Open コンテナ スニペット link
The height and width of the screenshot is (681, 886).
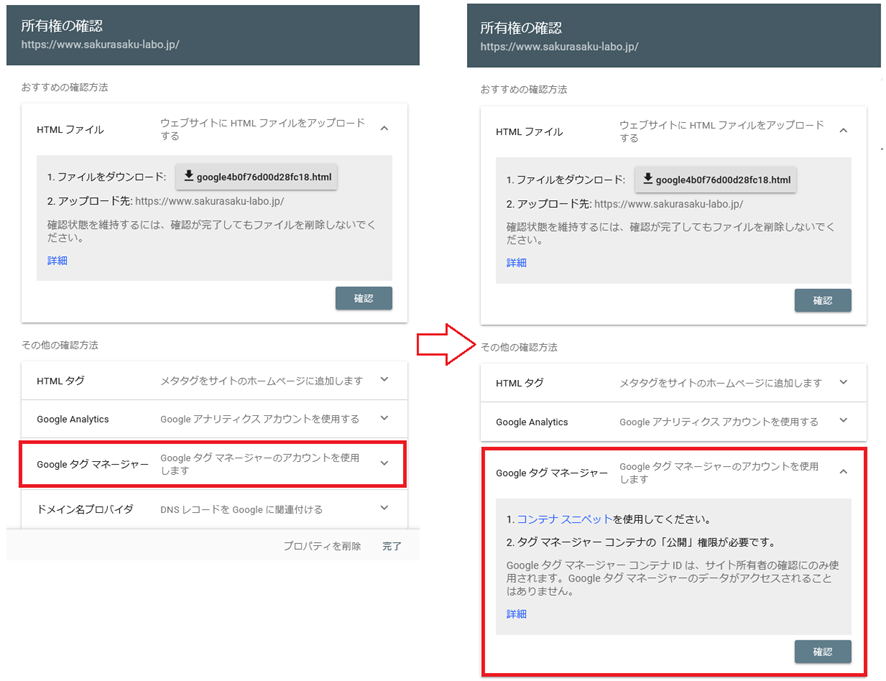click(564, 519)
